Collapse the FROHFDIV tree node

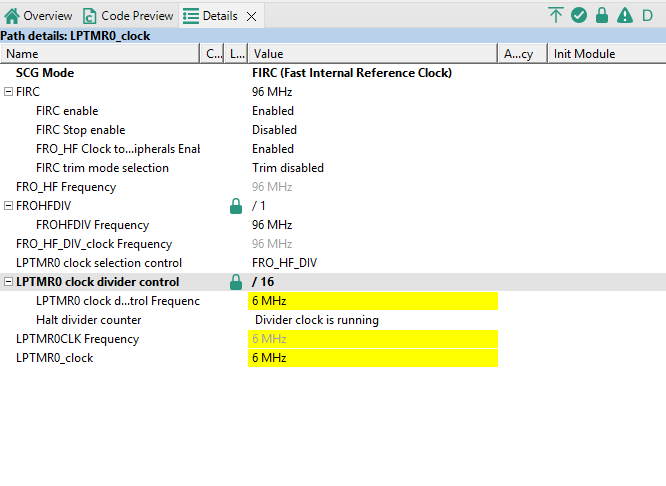pos(8,206)
